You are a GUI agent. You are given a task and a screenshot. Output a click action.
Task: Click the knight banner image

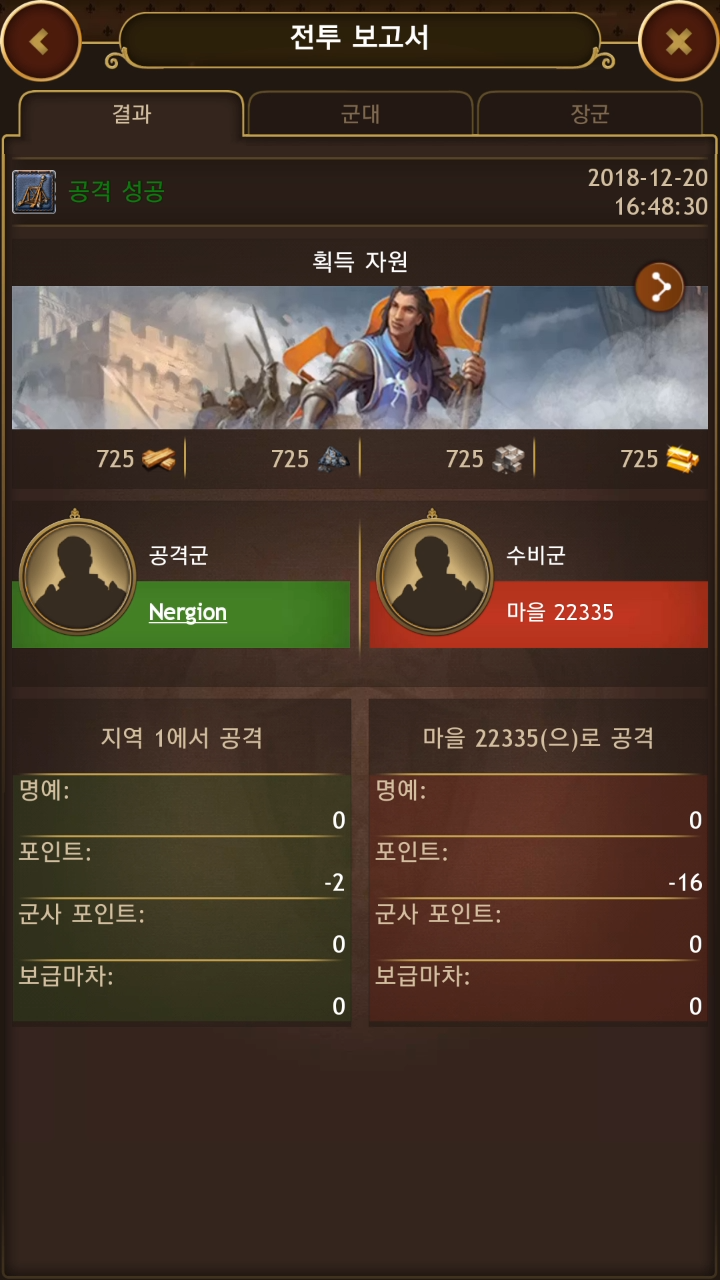pos(360,358)
